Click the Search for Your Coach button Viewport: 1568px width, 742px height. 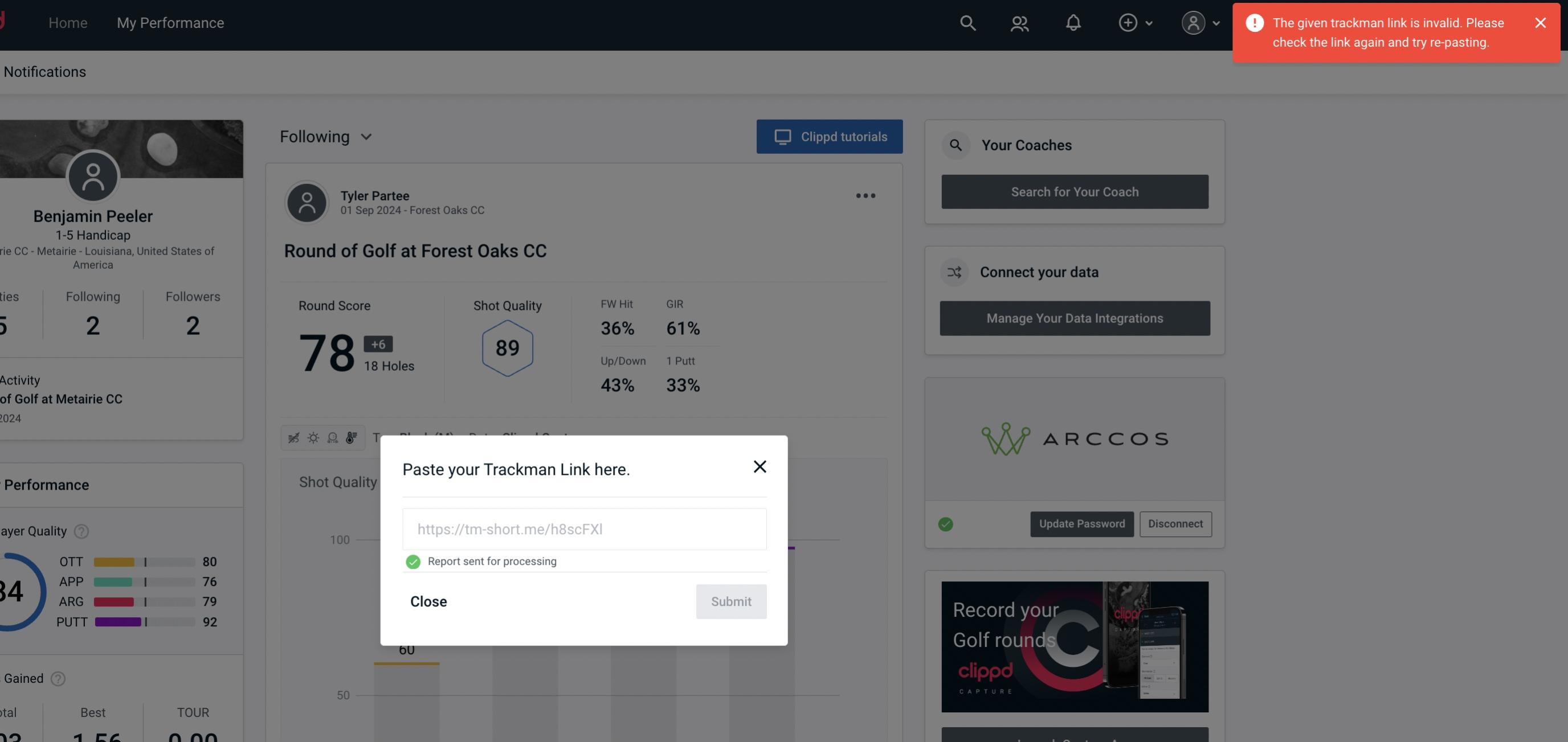click(1075, 192)
